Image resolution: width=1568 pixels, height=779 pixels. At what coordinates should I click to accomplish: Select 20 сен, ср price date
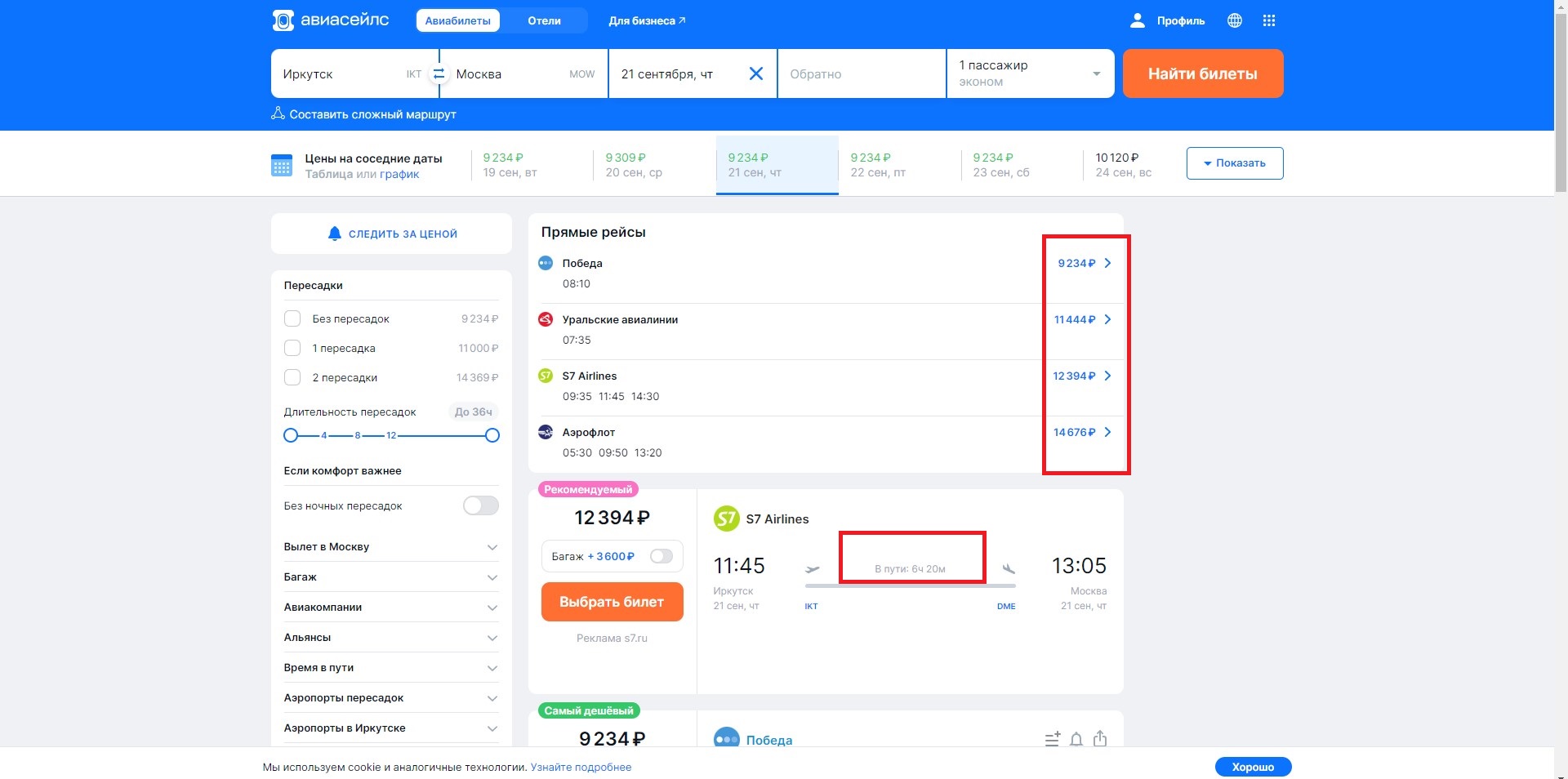coord(654,165)
